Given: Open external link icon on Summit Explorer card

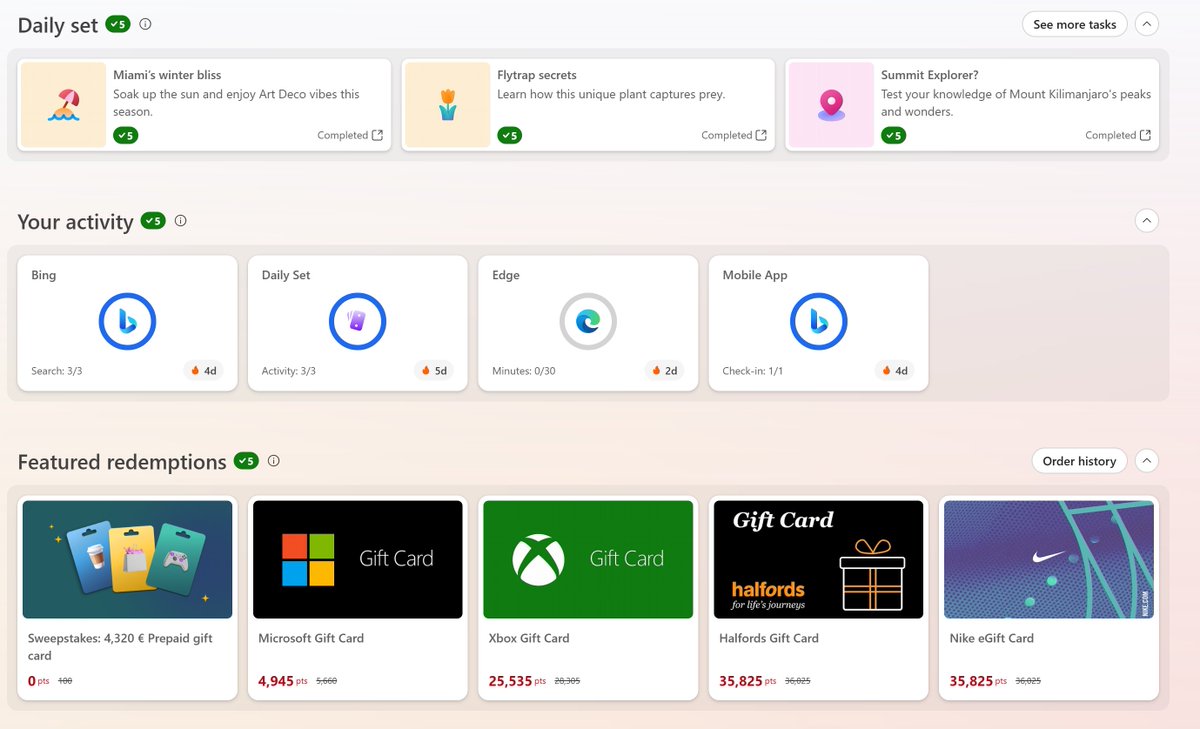Looking at the screenshot, I should [x=1145, y=135].
